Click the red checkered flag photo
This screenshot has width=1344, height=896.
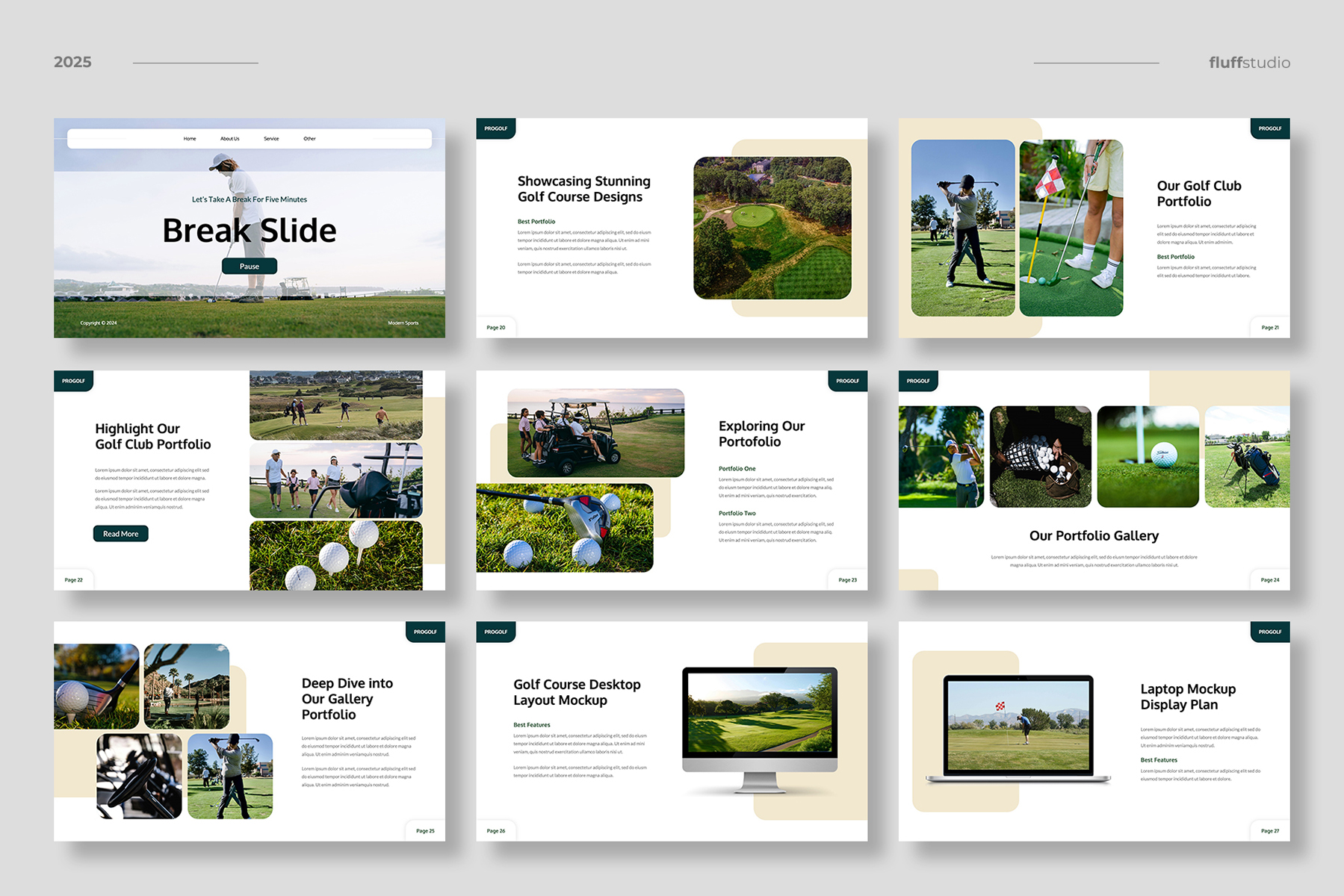point(1071,228)
